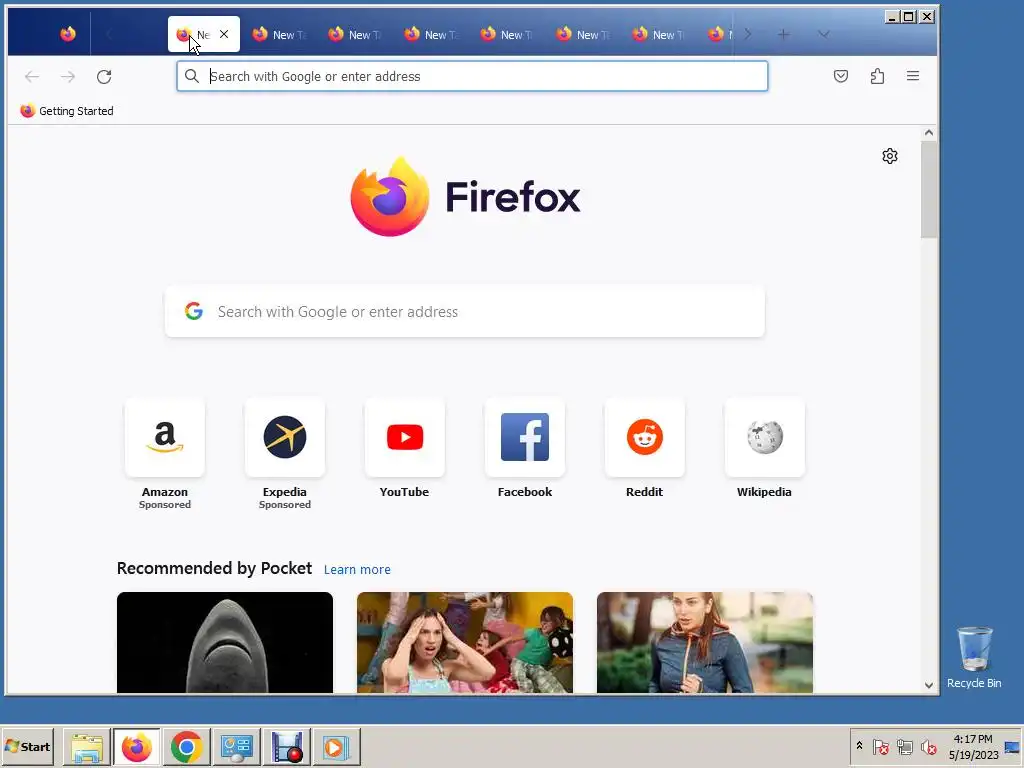The height and width of the screenshot is (768, 1024).
Task: Open the Firefox application menu
Action: (x=913, y=76)
